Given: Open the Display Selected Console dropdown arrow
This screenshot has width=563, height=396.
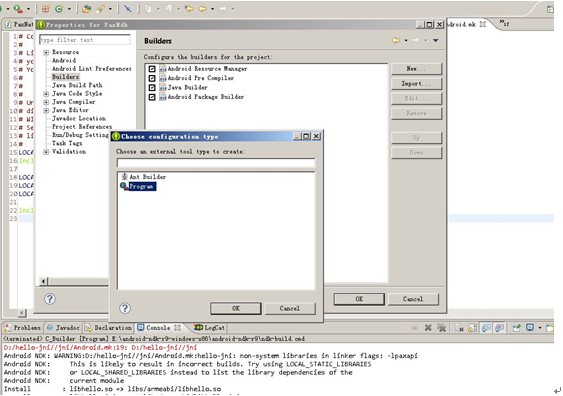Looking at the screenshot, I should pos(540,328).
